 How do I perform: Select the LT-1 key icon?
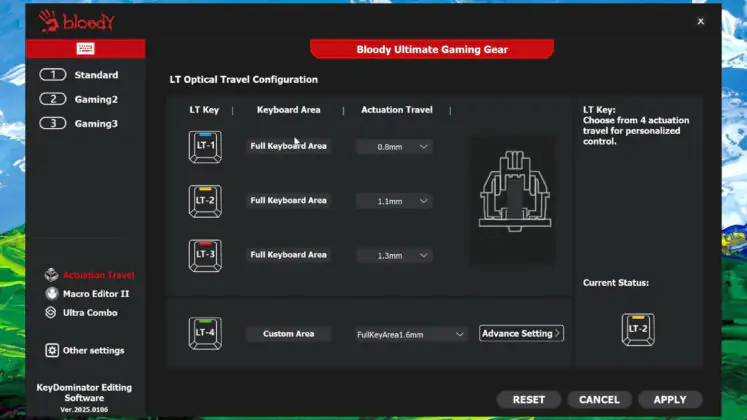205,147
